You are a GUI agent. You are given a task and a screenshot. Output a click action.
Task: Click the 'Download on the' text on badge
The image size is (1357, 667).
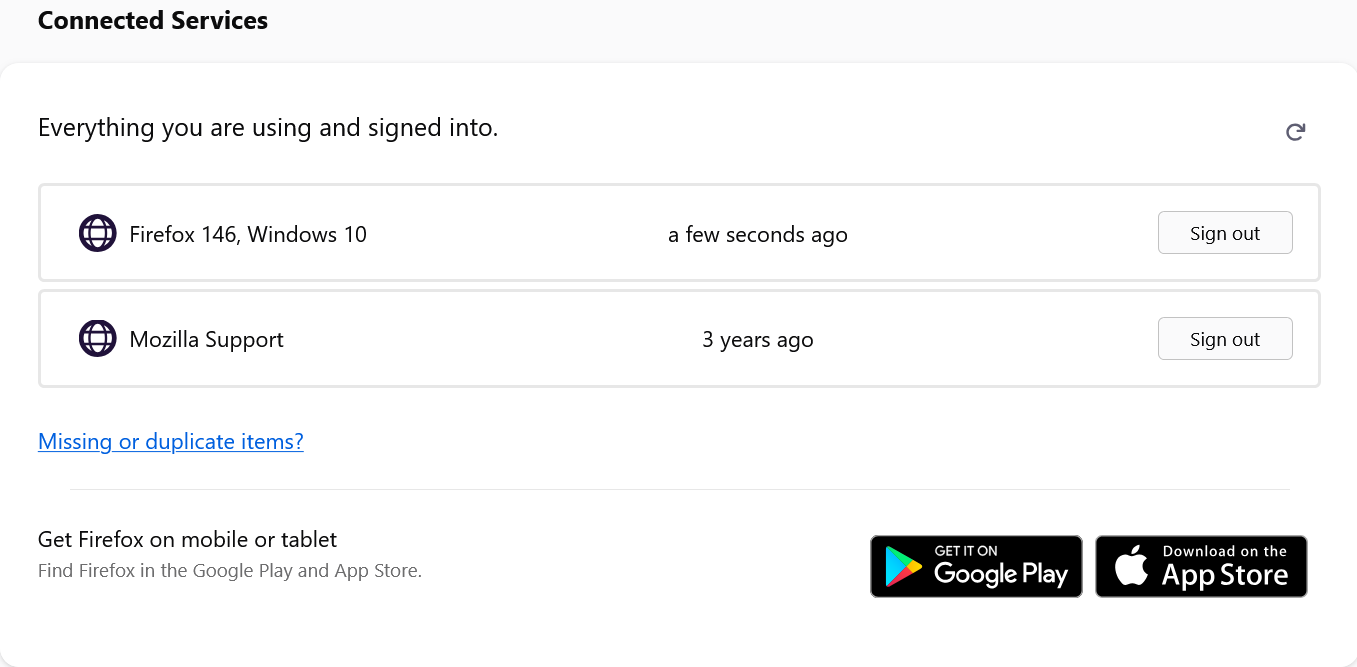click(1224, 551)
